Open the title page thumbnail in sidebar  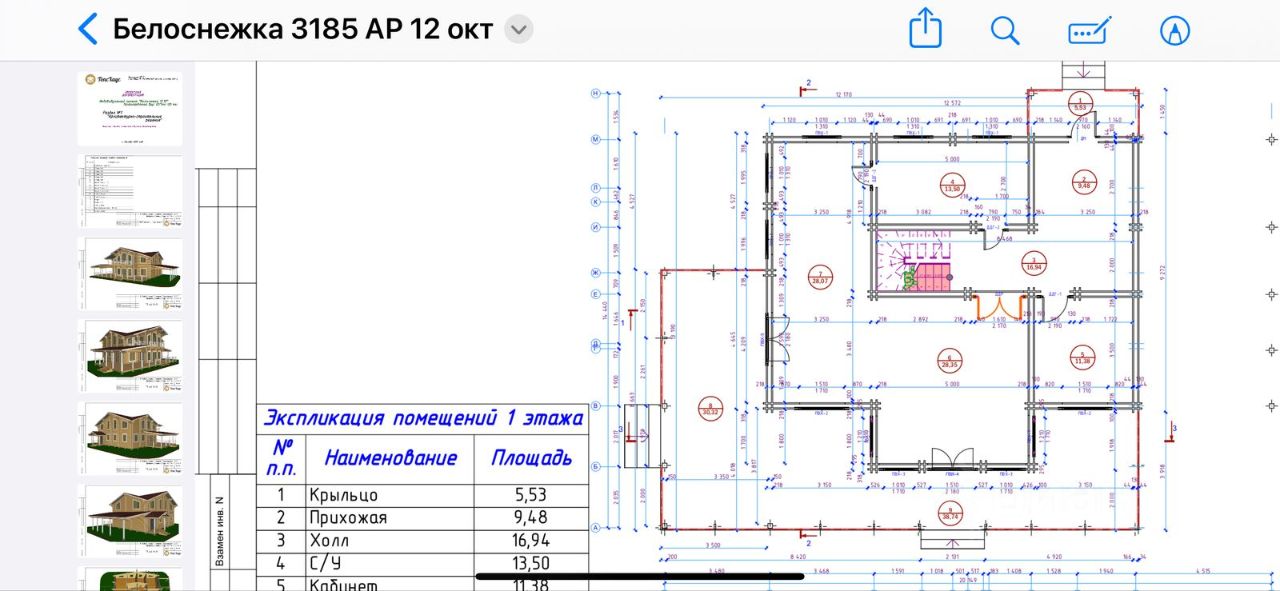(130, 109)
